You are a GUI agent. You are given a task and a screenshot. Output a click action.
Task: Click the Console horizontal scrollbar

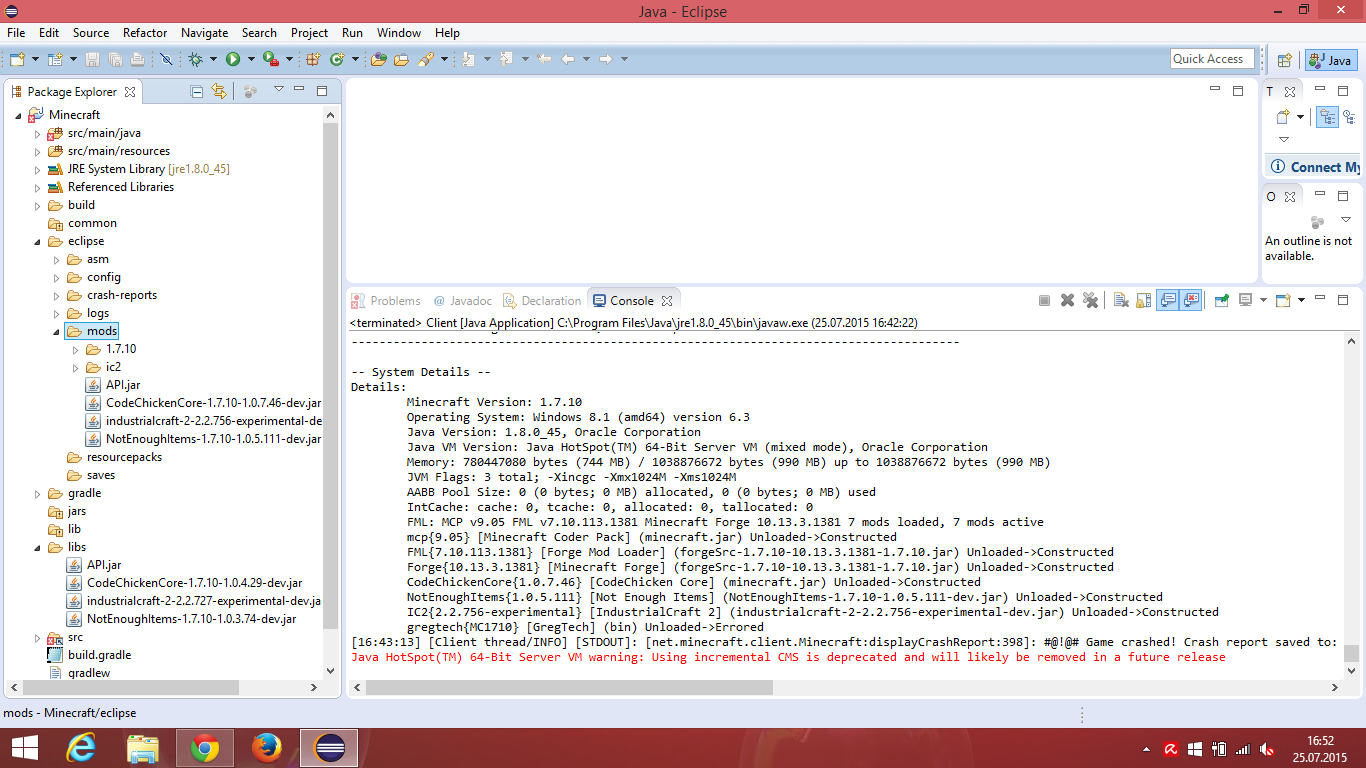(x=570, y=688)
